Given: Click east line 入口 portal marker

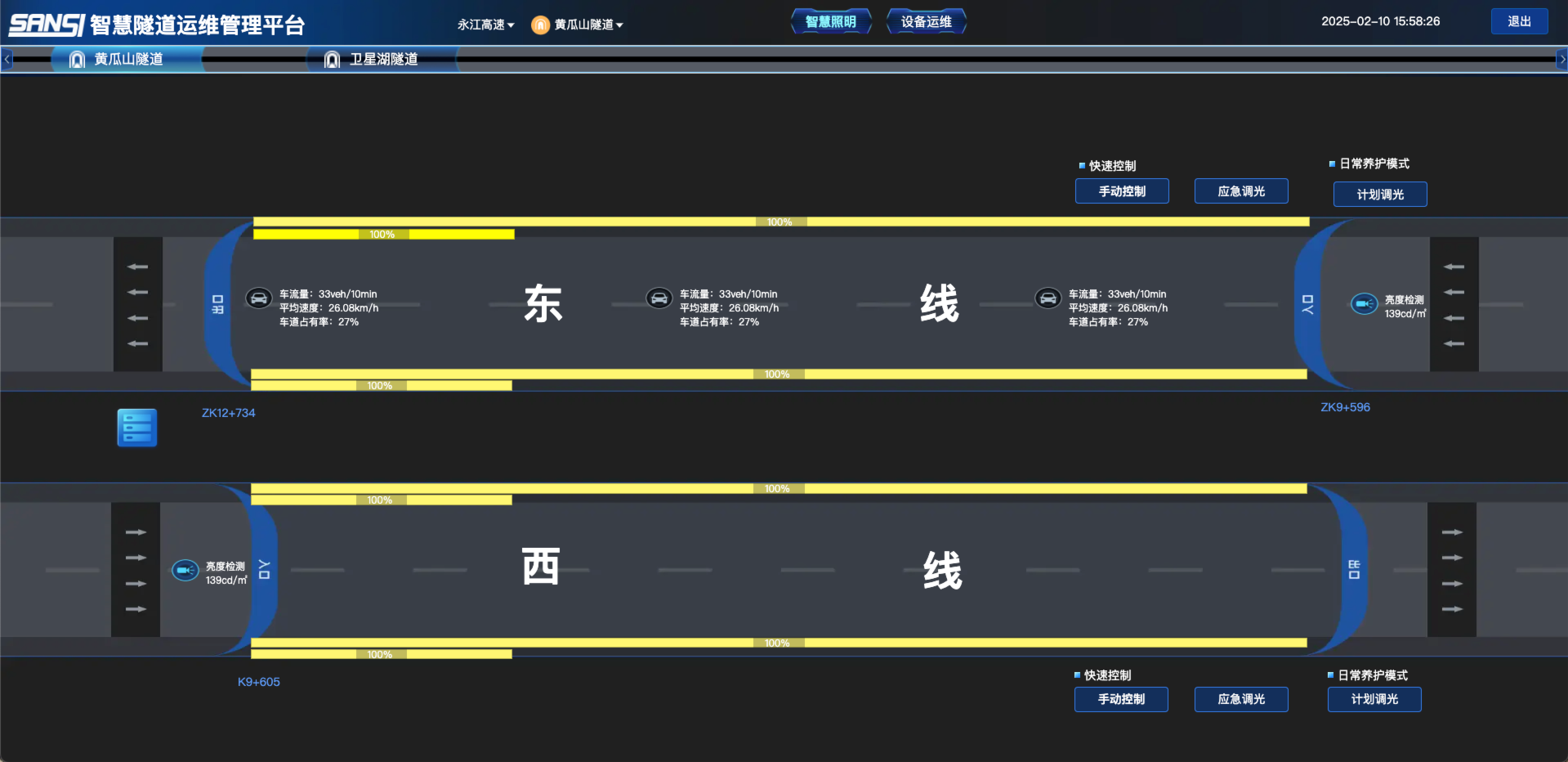Looking at the screenshot, I should [x=1307, y=304].
